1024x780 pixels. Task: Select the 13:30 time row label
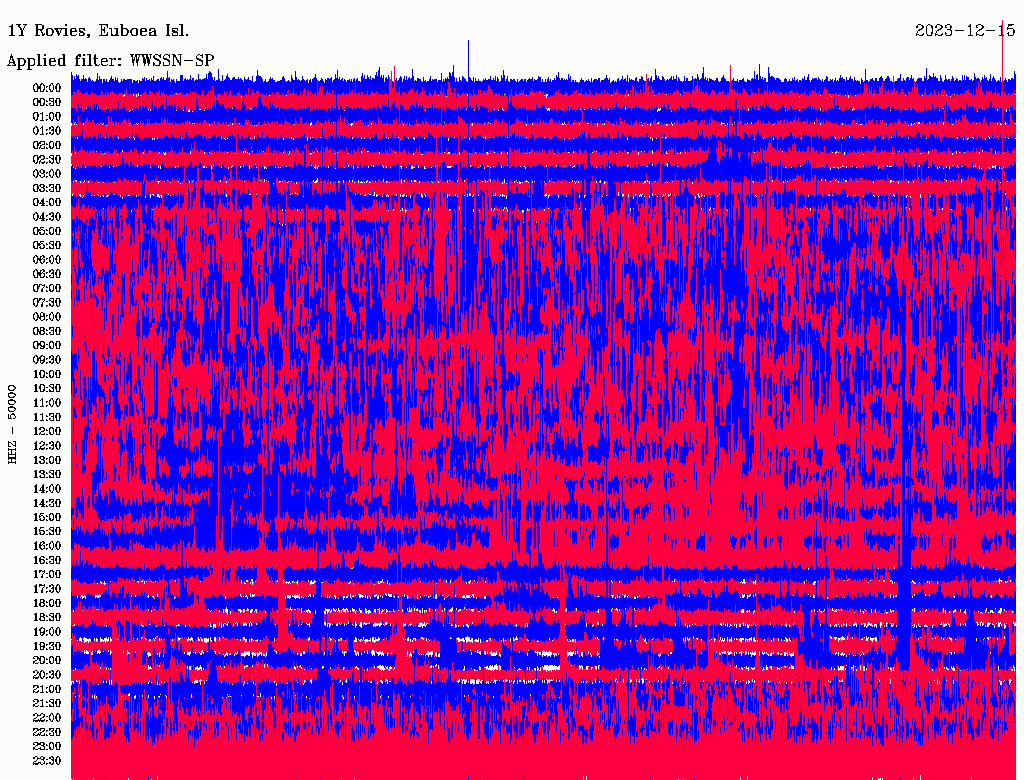click(47, 474)
